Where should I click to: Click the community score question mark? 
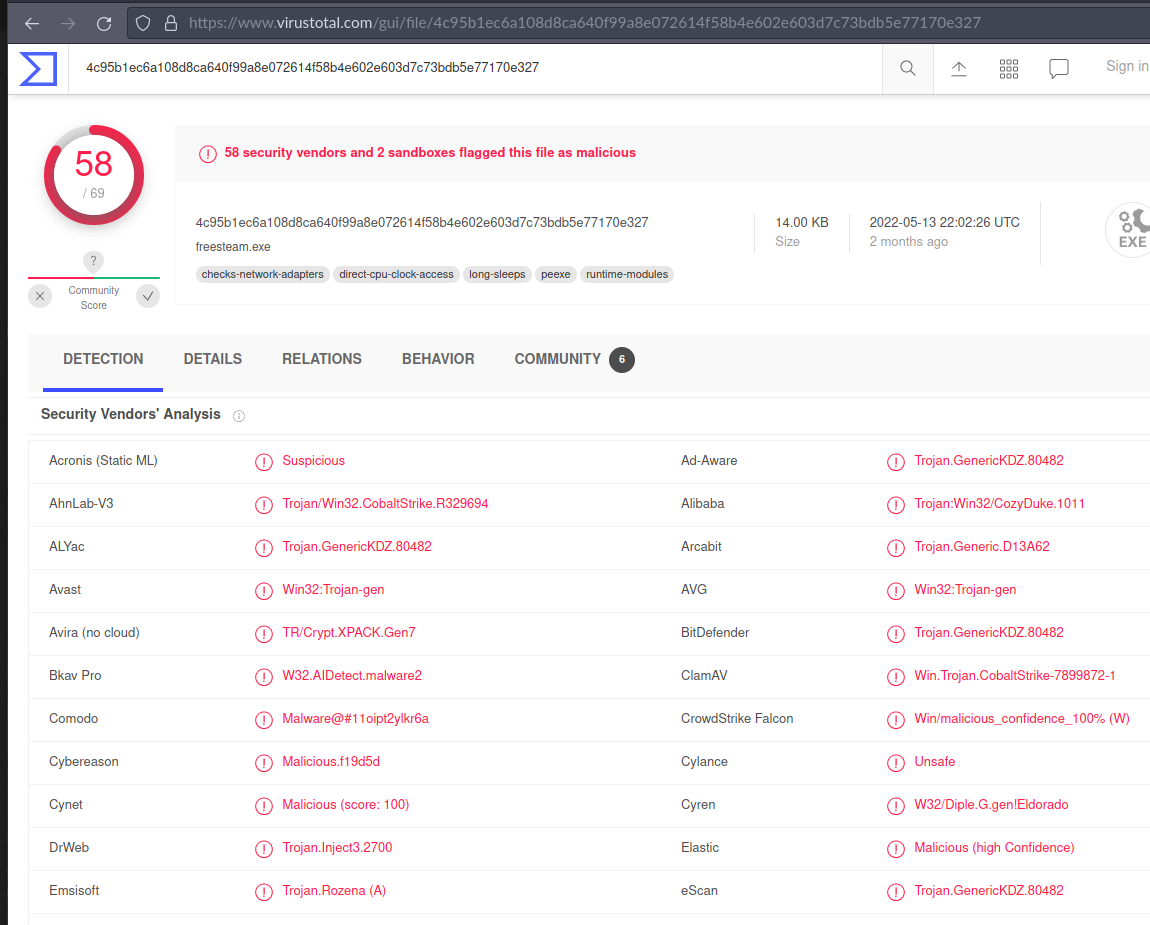pos(93,261)
